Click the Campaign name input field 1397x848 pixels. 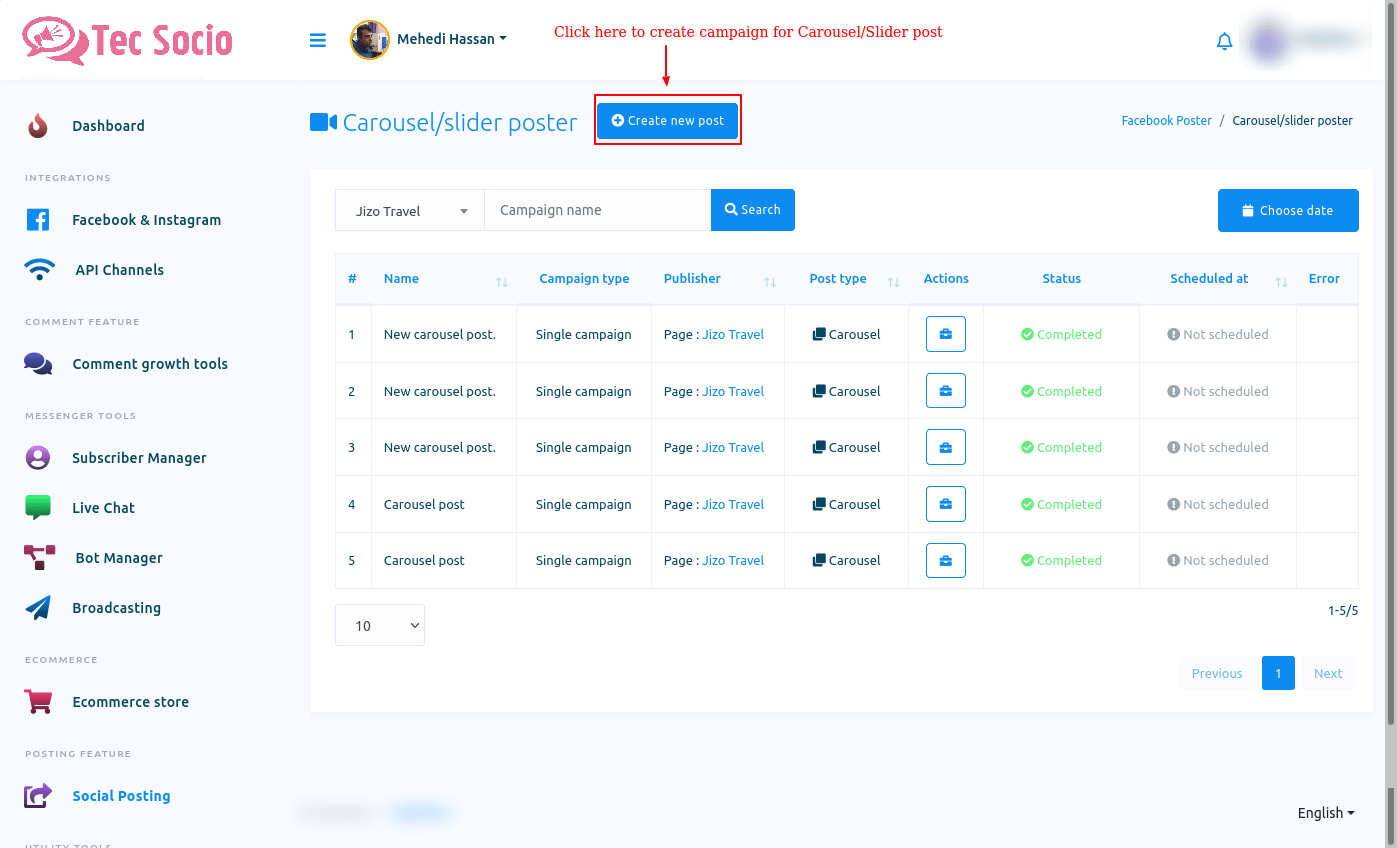(x=597, y=210)
